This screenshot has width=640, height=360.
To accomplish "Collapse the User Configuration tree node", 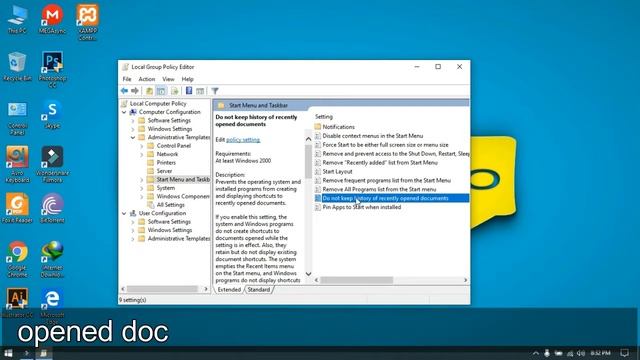I will (124, 213).
